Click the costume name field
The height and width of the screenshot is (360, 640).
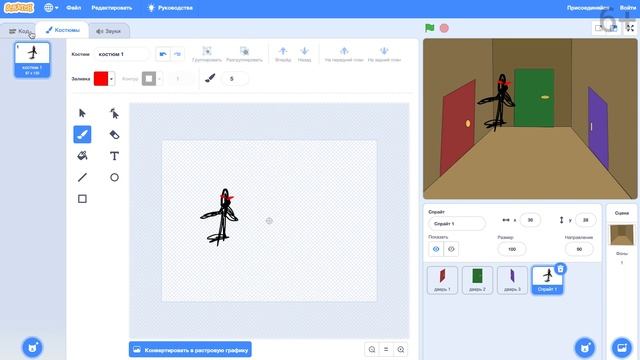point(122,54)
